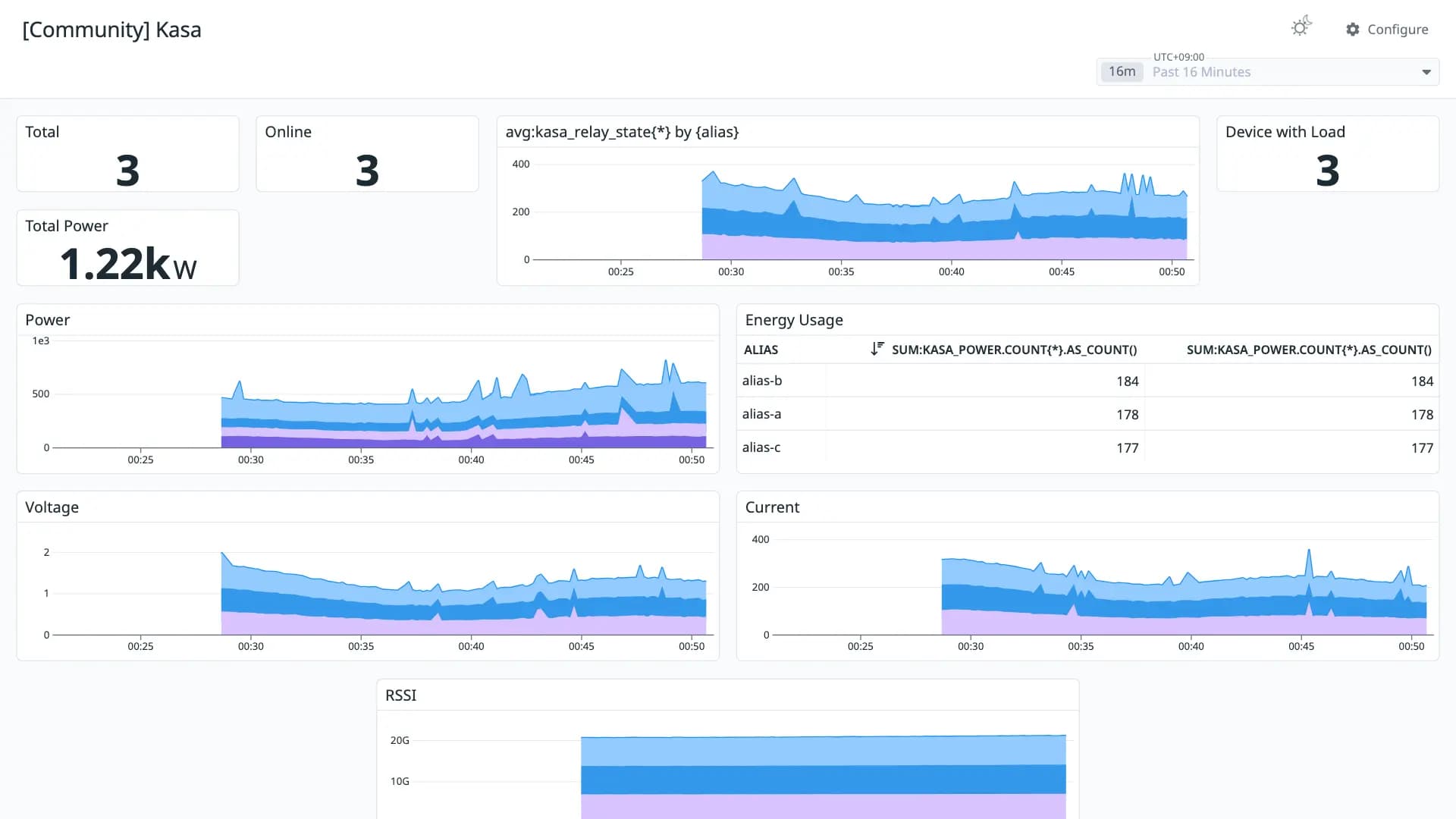Click the avg:kasa_relay_state widget title
The image size is (1456, 819).
pyautogui.click(x=622, y=132)
